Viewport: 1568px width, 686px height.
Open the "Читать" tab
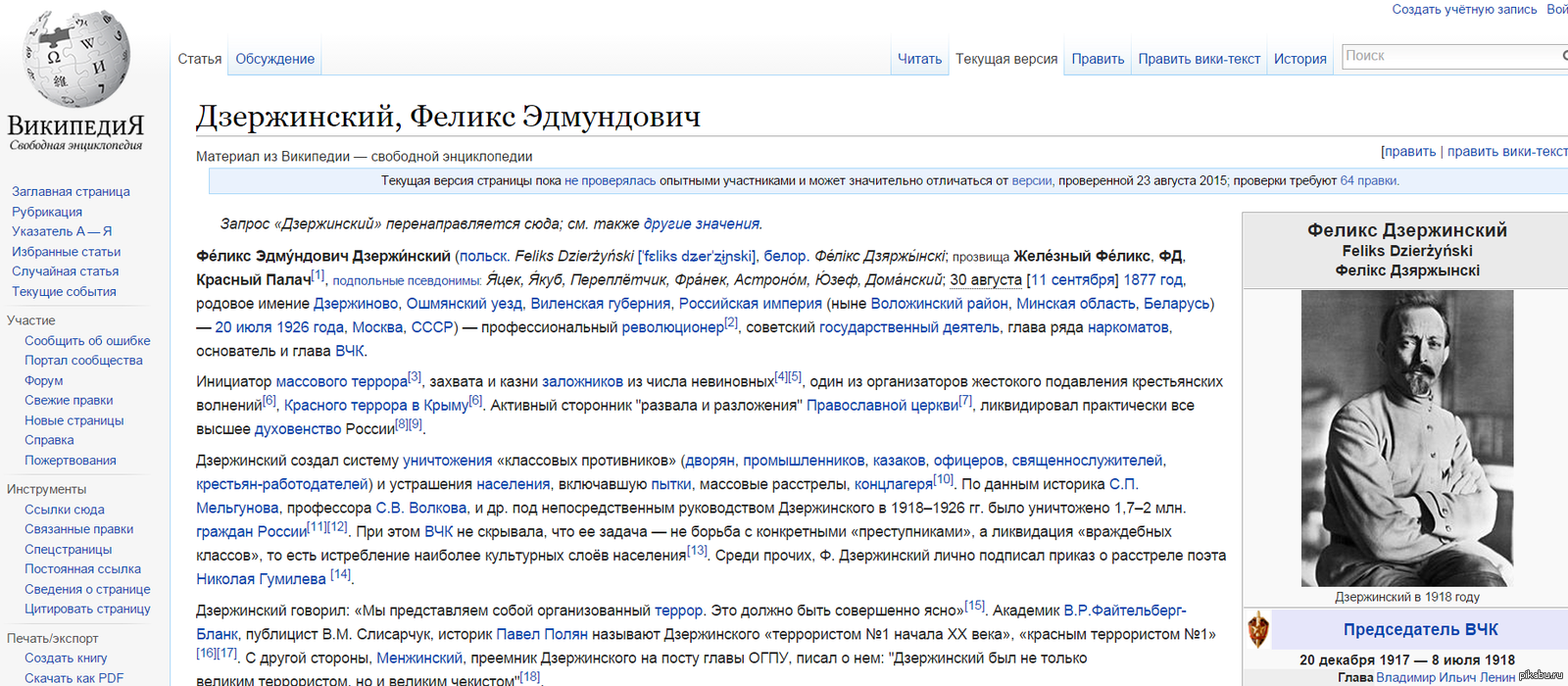(x=919, y=59)
